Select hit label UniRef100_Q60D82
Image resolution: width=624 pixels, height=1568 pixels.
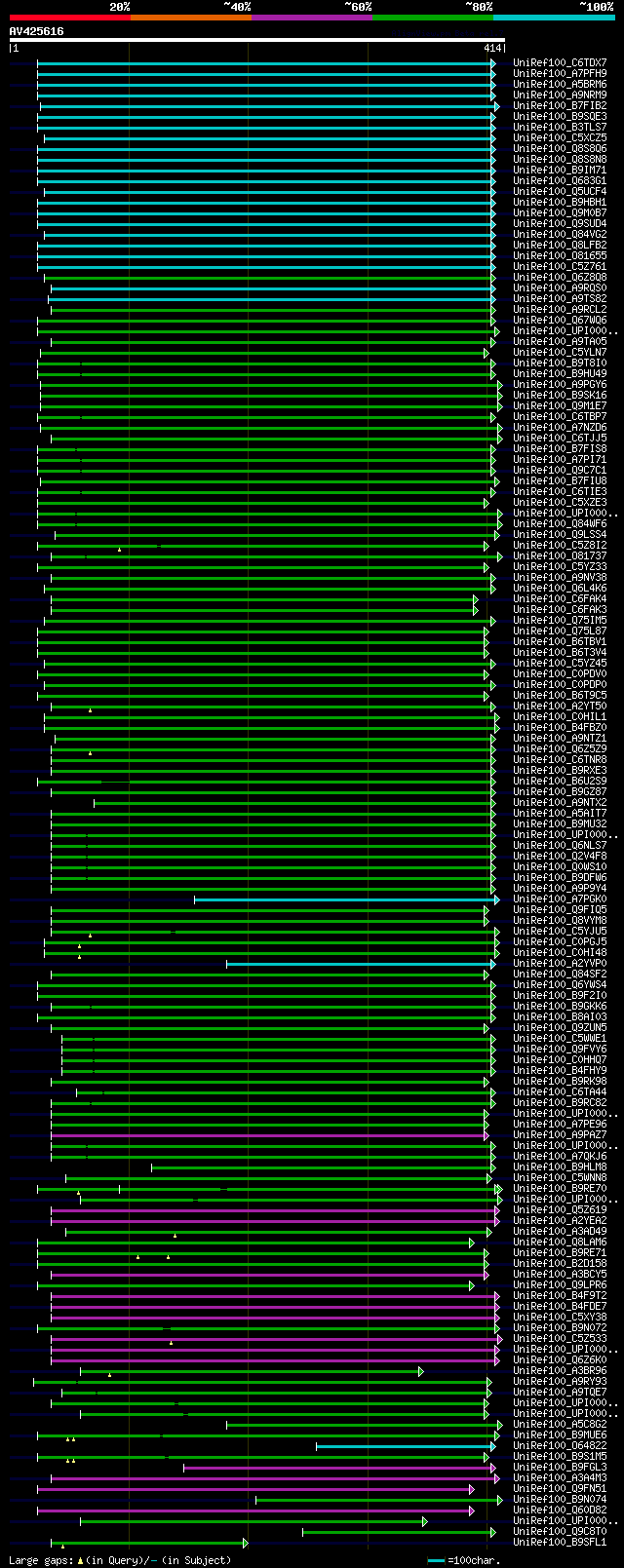[560, 1510]
